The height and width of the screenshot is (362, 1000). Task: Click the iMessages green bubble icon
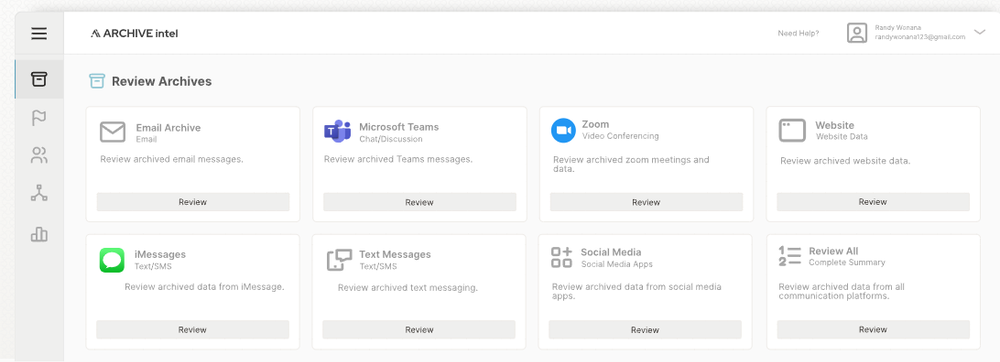(112, 260)
